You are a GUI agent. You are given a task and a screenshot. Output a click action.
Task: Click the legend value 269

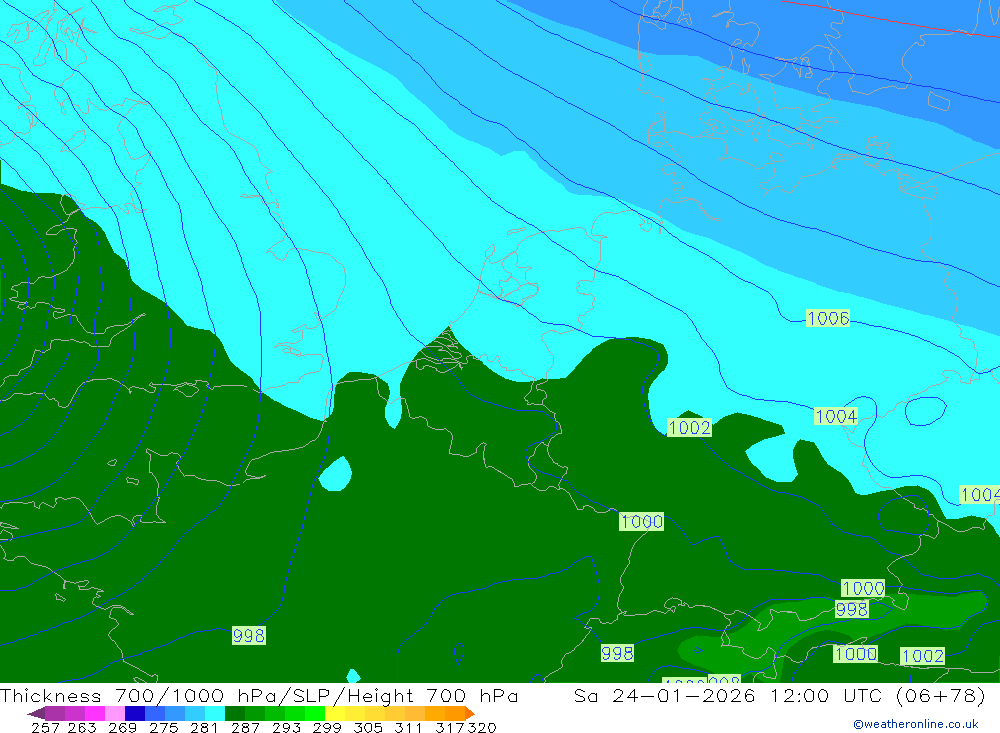click(122, 728)
